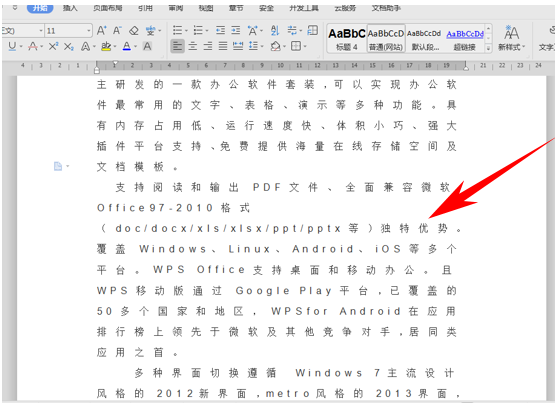Switch to the 开始 (Home) tab

(40, 7)
